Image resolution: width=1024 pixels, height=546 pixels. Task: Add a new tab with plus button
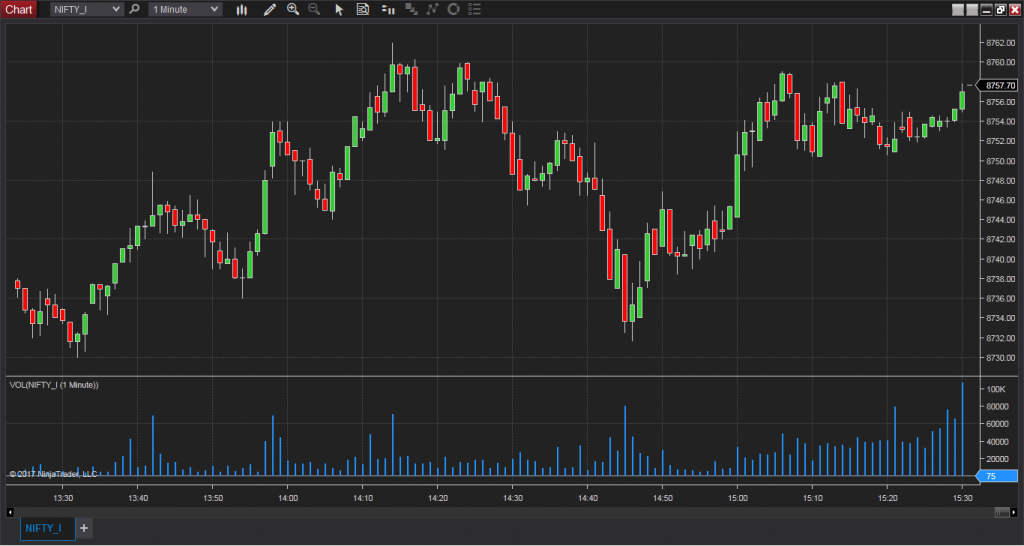click(84, 528)
